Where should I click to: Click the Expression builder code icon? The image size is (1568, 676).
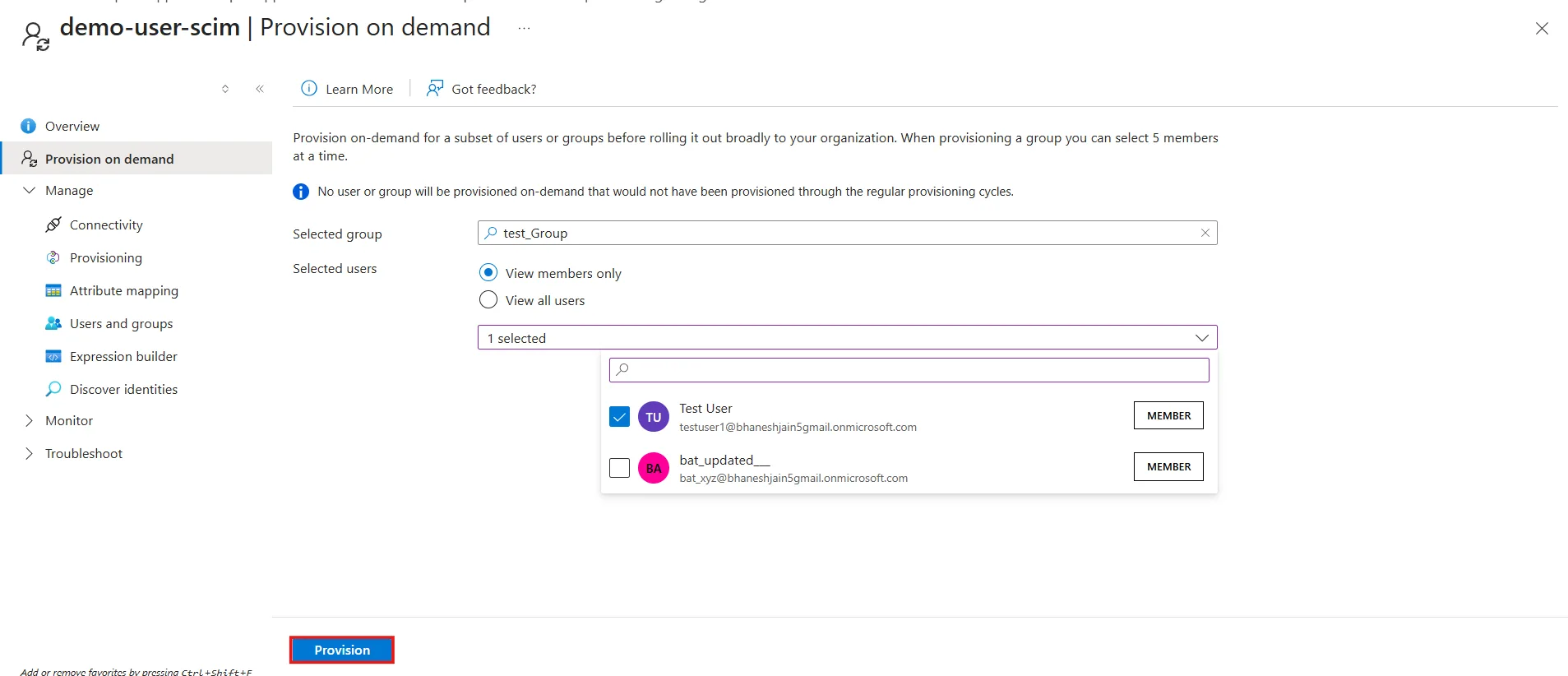[x=53, y=356]
